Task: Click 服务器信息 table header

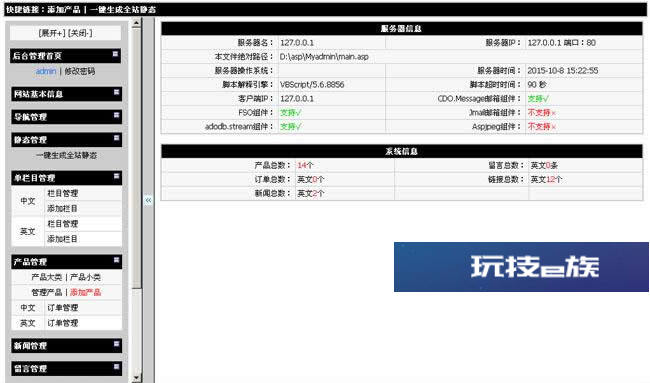Action: (402, 29)
